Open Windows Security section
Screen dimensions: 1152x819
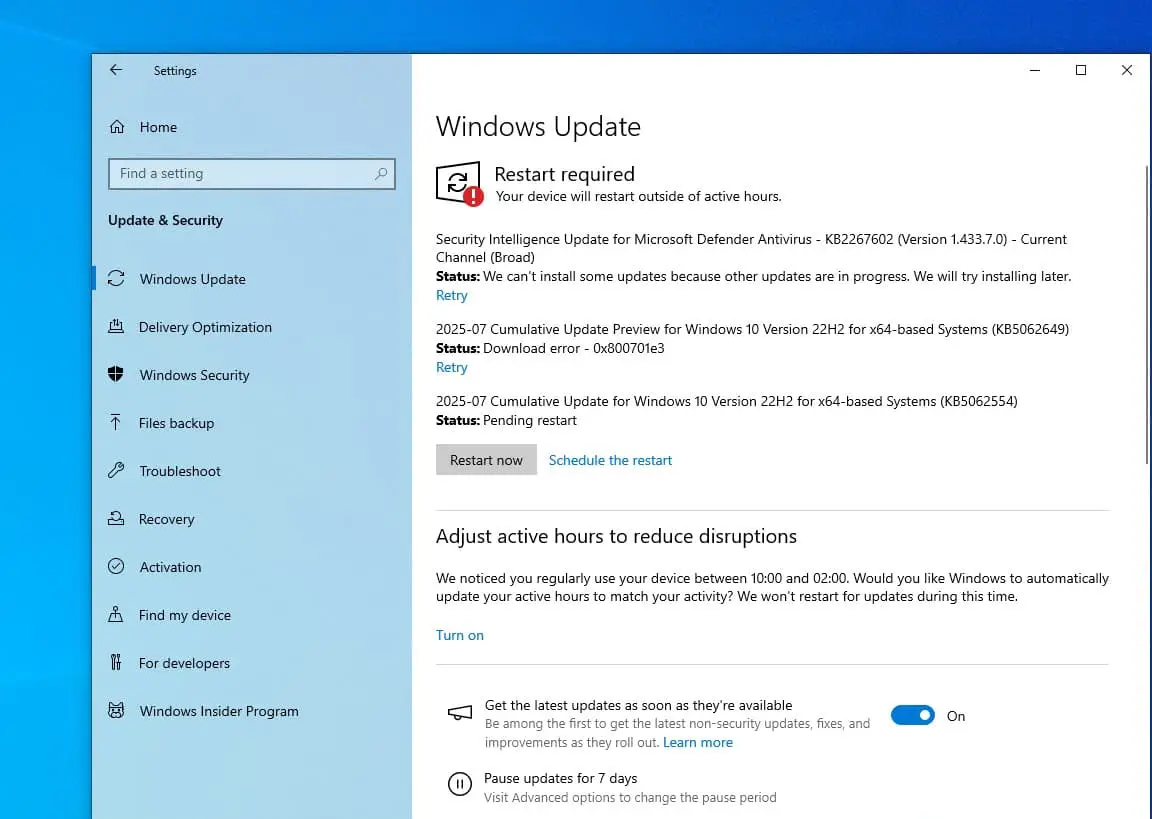click(195, 375)
